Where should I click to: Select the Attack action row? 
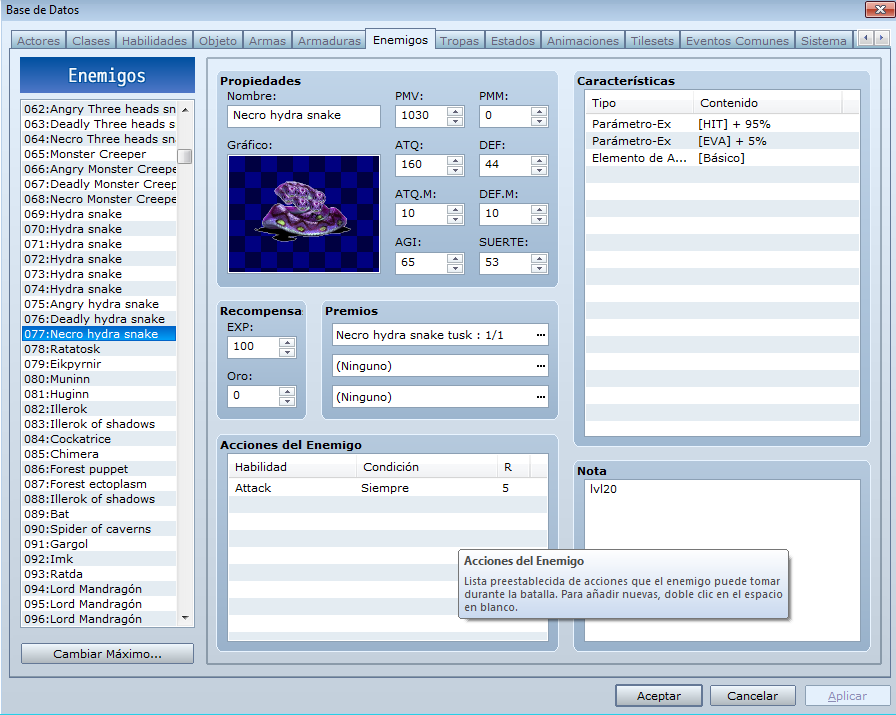tap(387, 488)
